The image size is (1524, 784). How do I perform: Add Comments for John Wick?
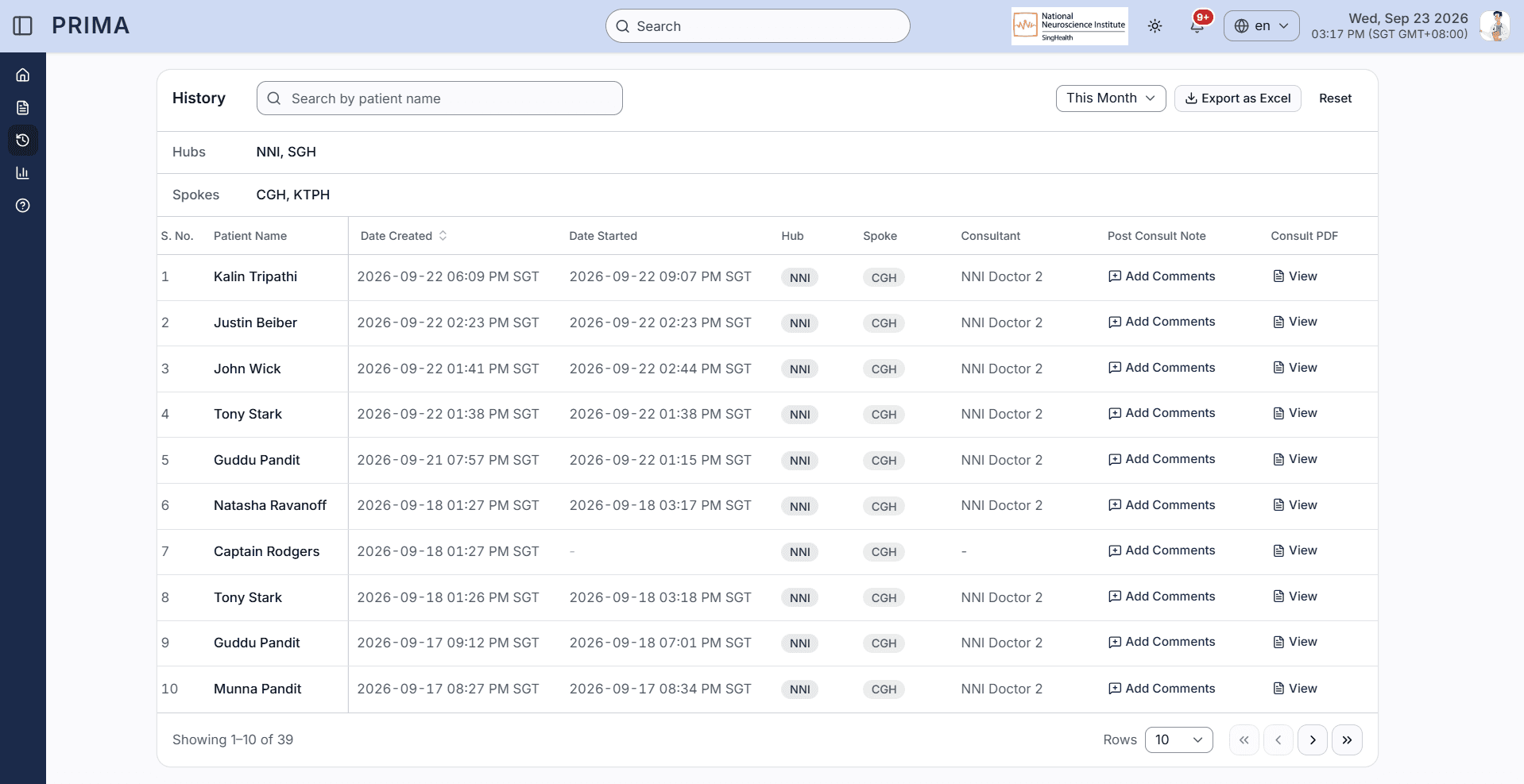(x=1162, y=368)
